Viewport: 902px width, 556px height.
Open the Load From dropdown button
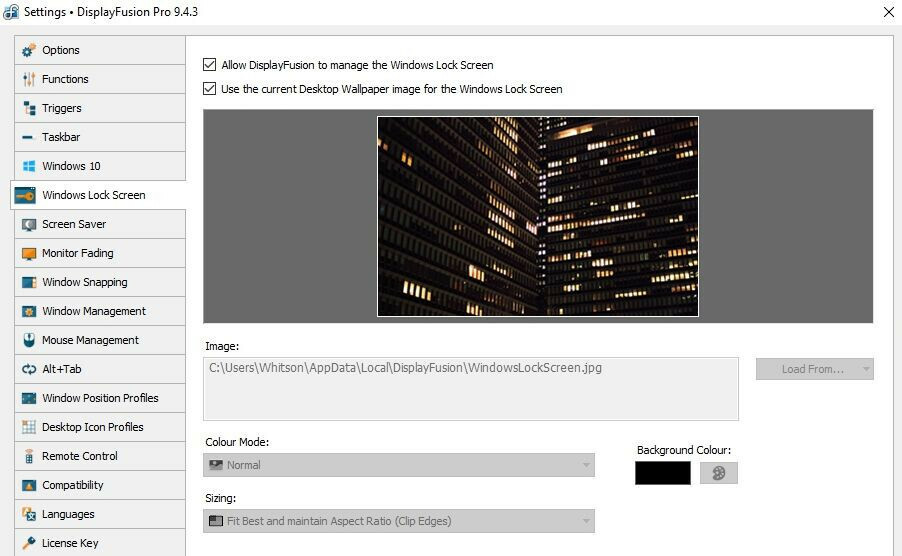click(x=814, y=369)
